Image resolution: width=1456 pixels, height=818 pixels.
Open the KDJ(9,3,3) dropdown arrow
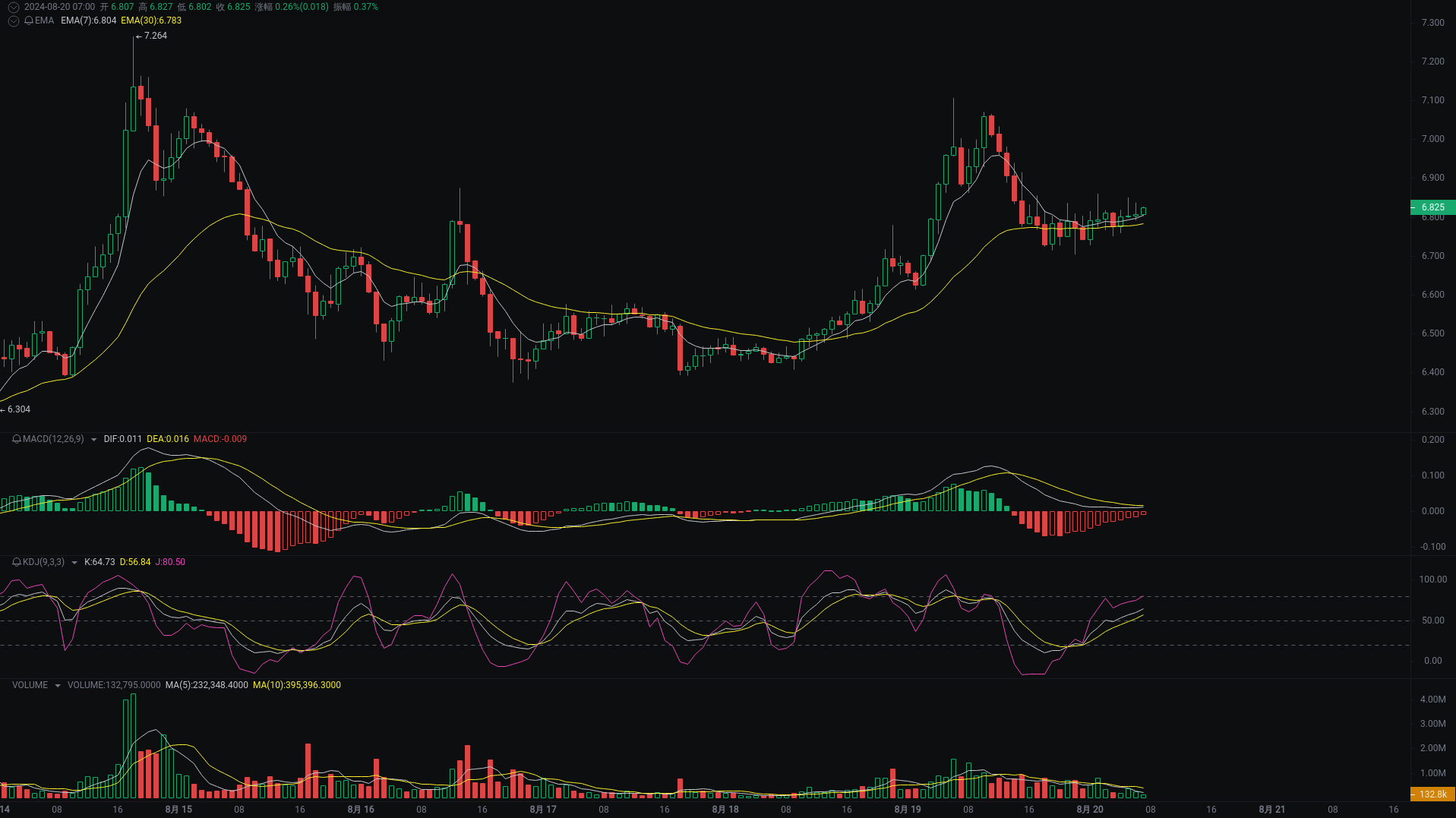[x=74, y=562]
